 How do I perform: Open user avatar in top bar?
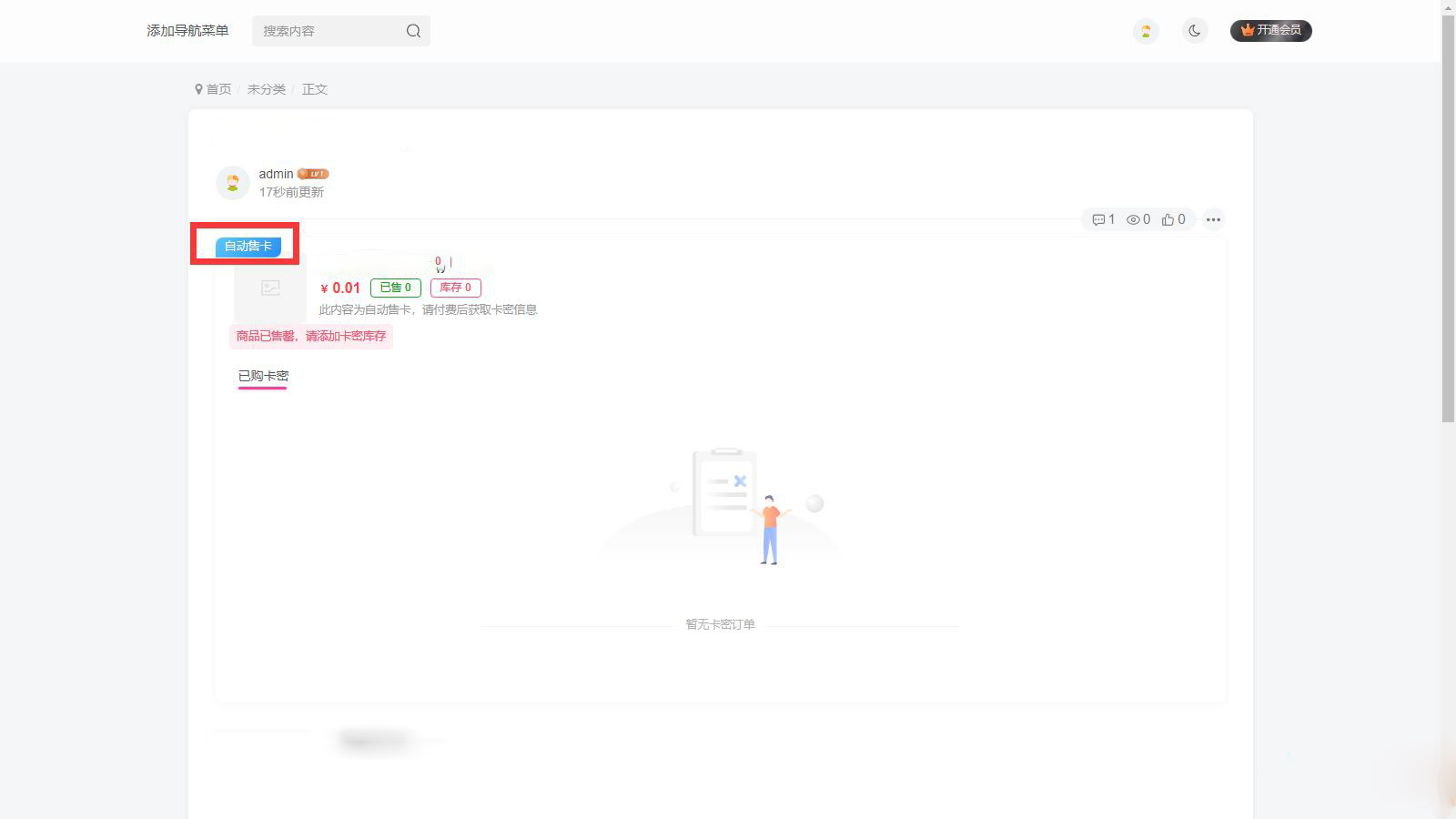point(1146,31)
